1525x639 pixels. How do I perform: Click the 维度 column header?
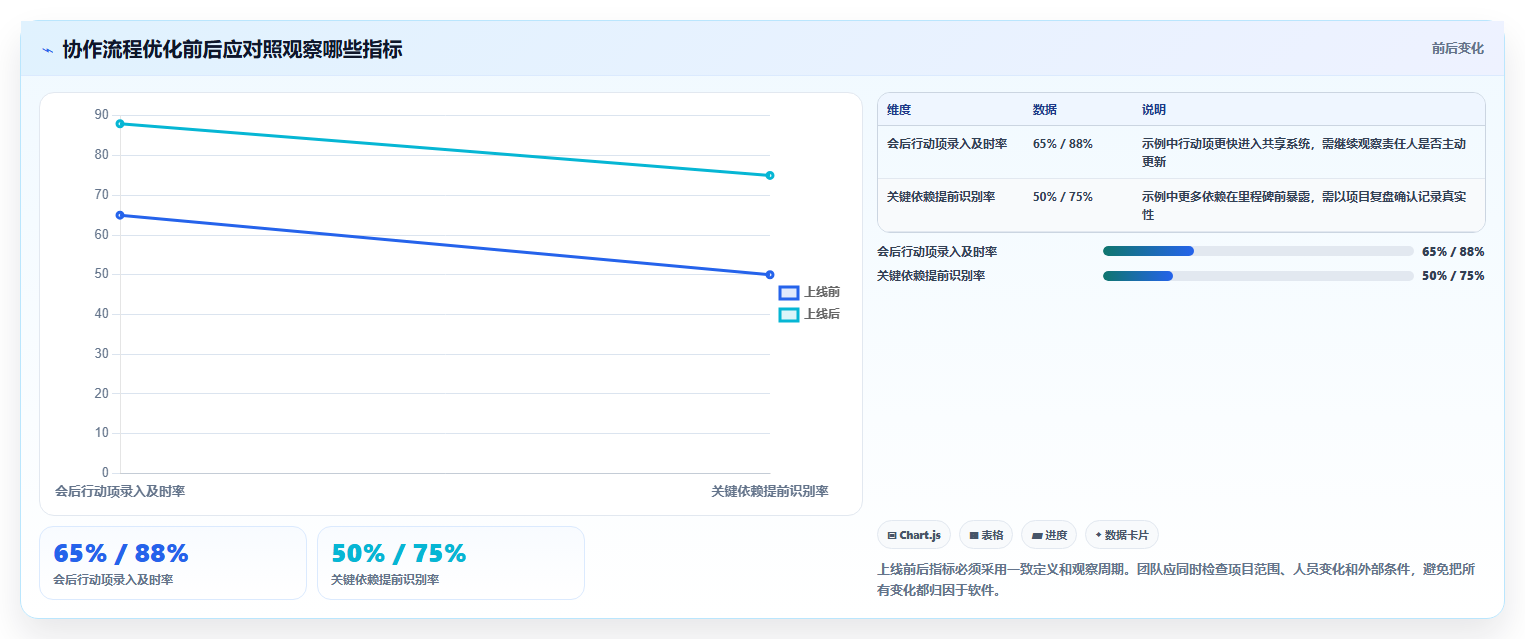[899, 110]
